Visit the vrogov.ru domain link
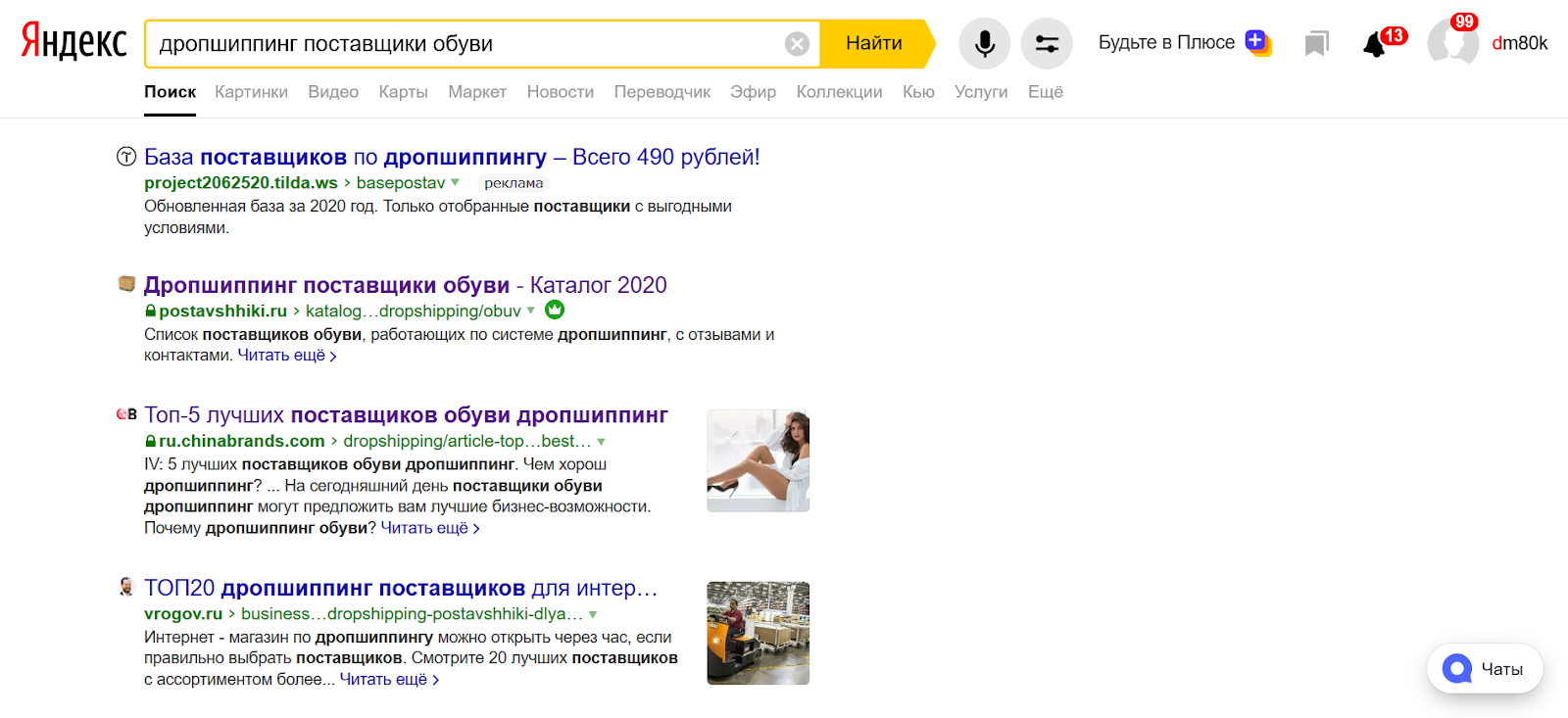 tap(183, 614)
